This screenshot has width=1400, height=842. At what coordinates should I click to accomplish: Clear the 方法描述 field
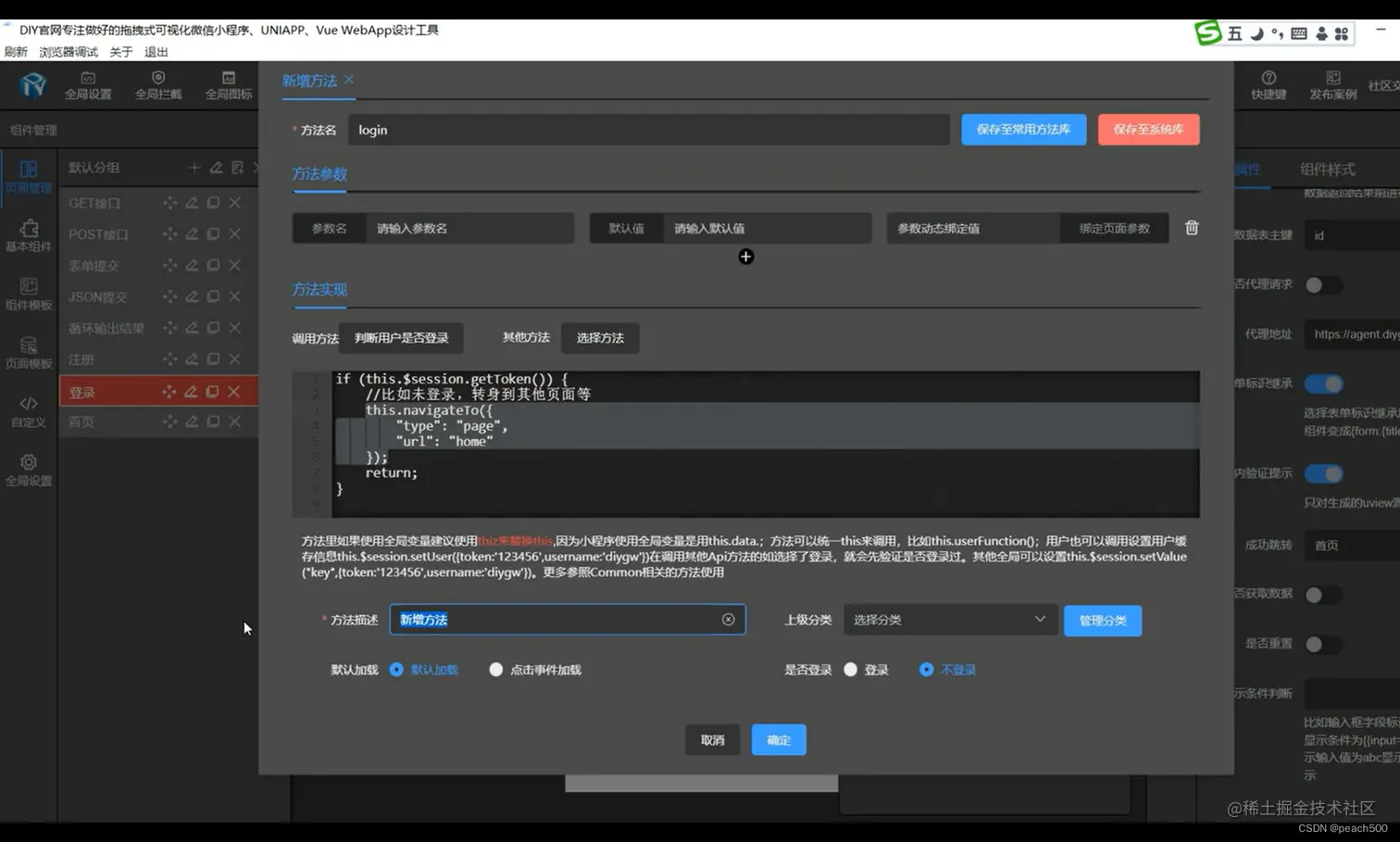(729, 620)
